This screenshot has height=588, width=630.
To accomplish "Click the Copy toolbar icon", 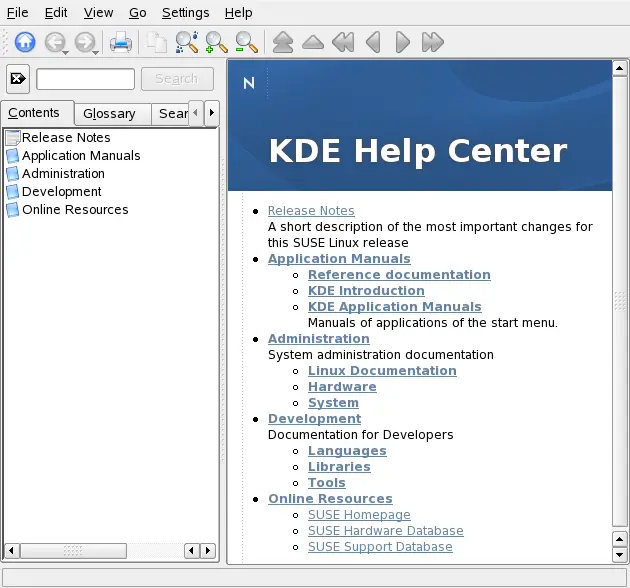I will [x=156, y=42].
